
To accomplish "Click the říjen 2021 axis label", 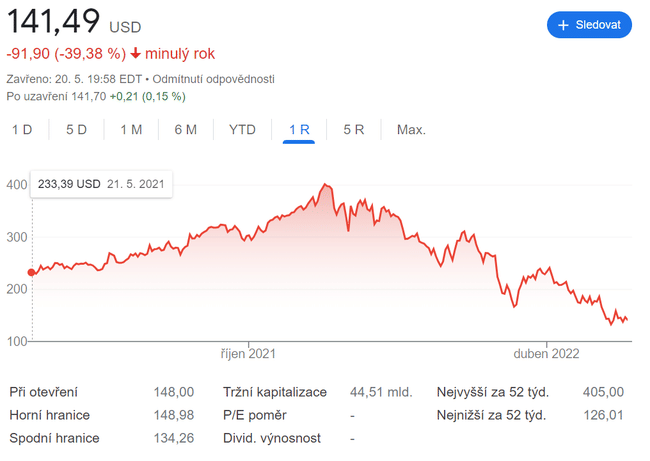I will [x=249, y=354].
